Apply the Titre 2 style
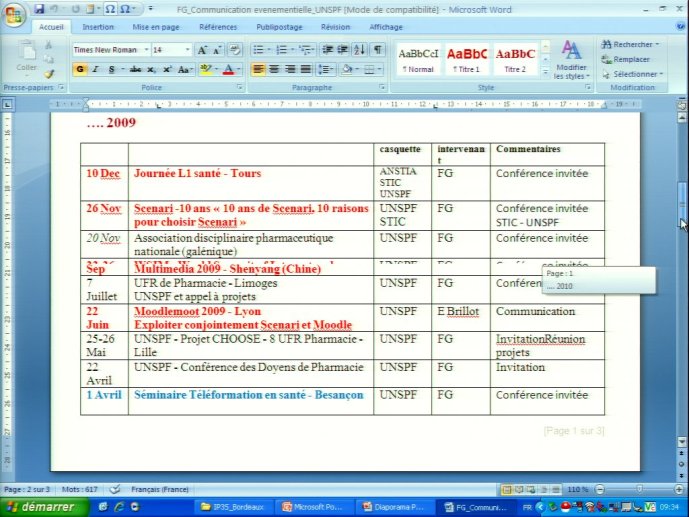The width and height of the screenshot is (689, 517). (515, 60)
